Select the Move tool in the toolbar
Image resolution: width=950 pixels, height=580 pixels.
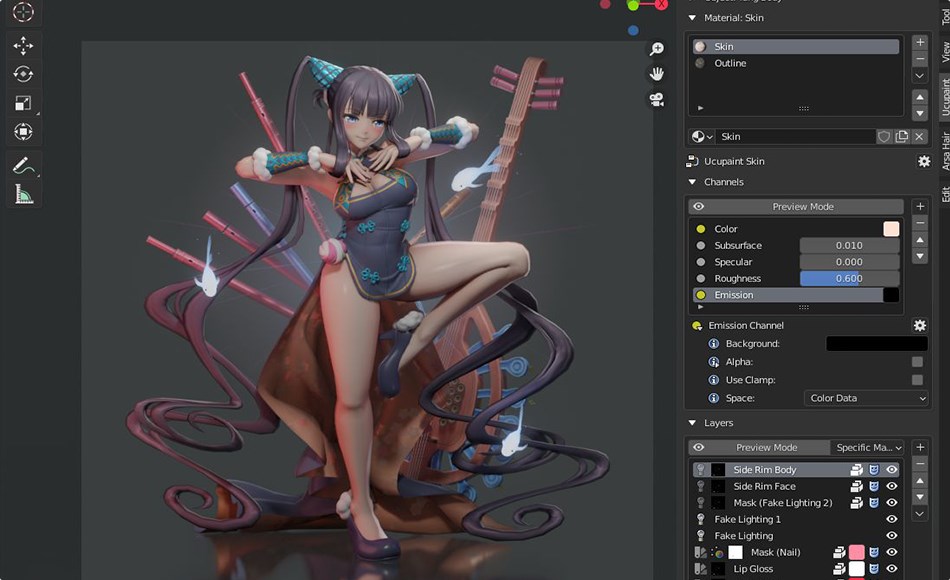tap(23, 45)
